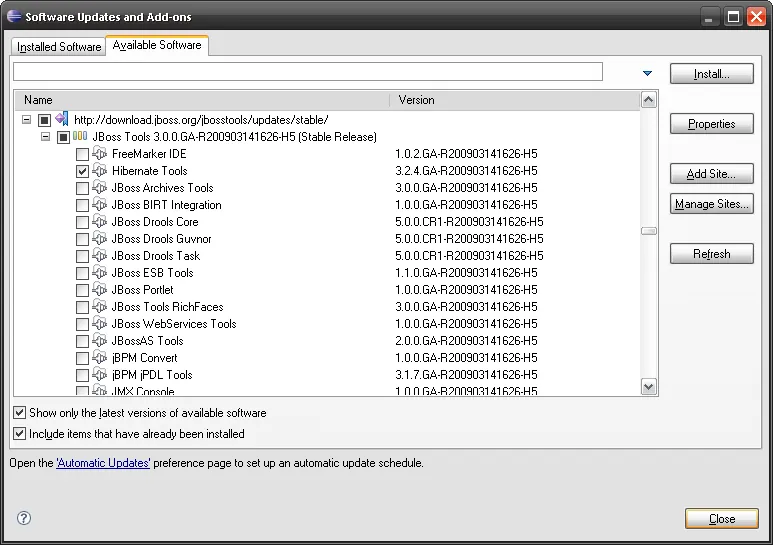The image size is (773, 545).
Task: Click version 1.1.0.GA-R200903141626-H5
Action: point(466,272)
